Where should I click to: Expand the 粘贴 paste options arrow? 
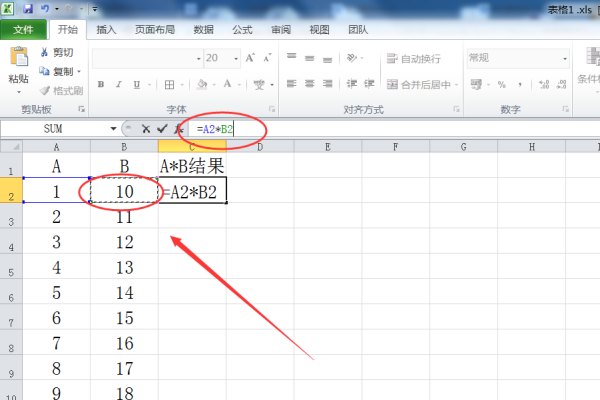click(19, 92)
